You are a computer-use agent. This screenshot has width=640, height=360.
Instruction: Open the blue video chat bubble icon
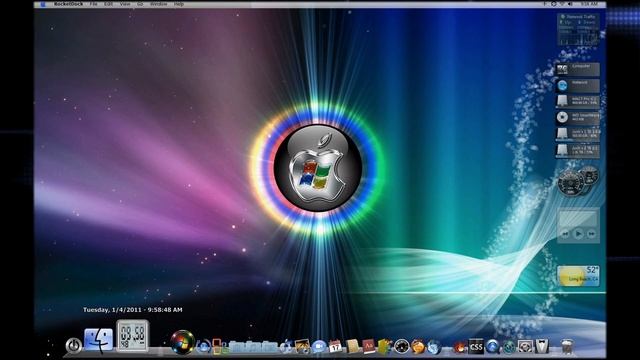point(319,347)
